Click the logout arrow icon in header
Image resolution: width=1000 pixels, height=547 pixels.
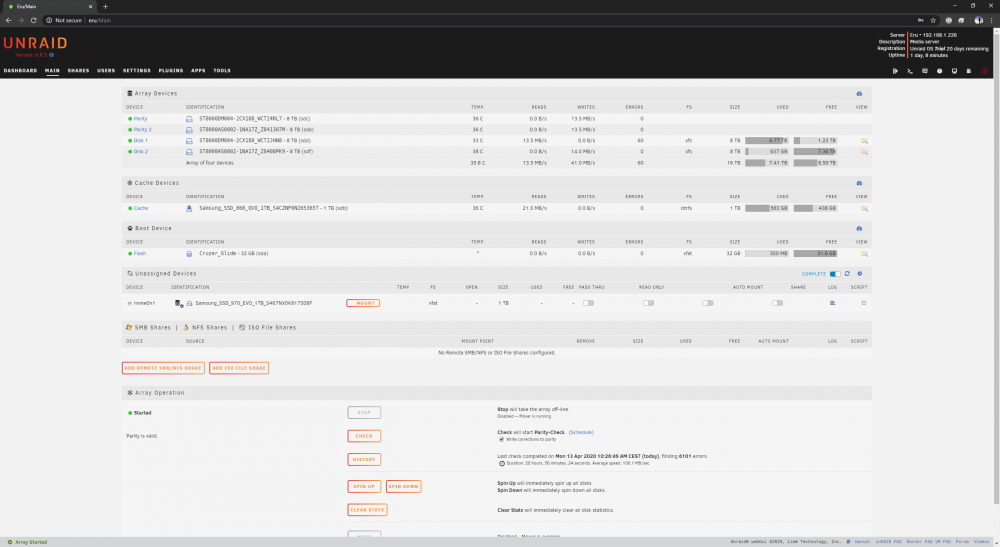click(x=895, y=71)
